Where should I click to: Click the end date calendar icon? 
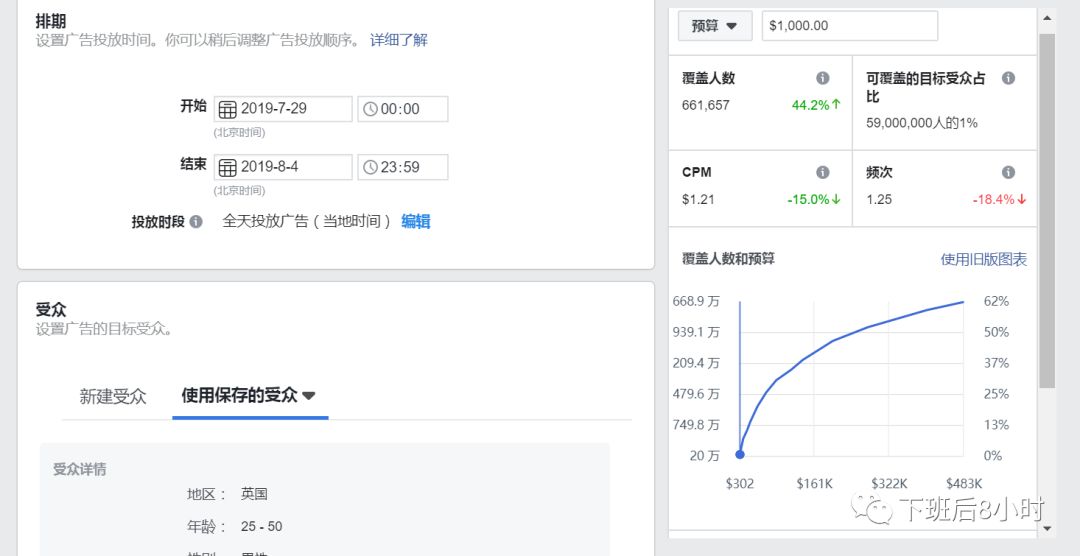click(x=227, y=167)
